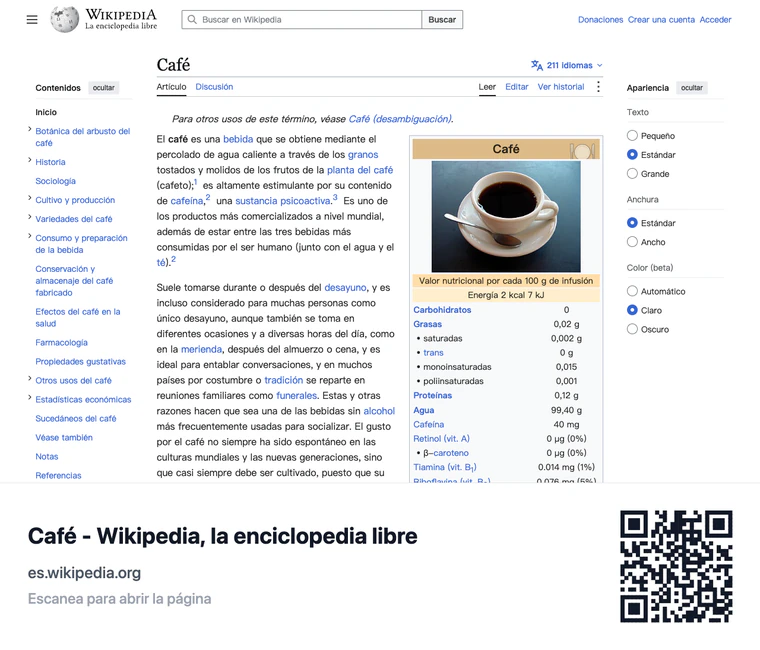
Task: Open the Editar tab
Action: [517, 87]
